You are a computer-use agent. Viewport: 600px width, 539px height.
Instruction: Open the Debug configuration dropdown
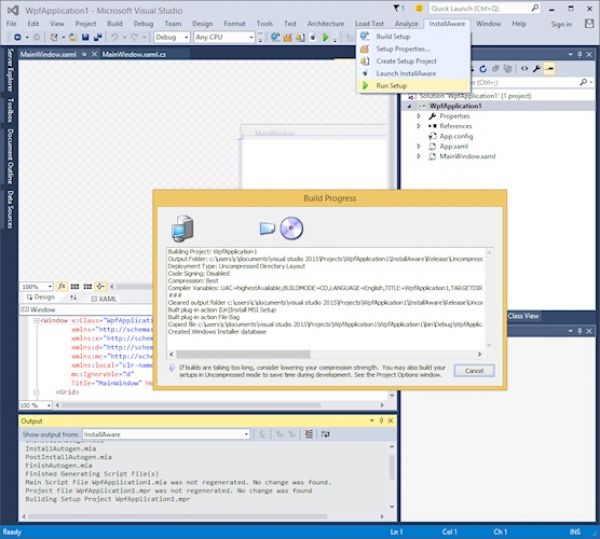click(171, 37)
